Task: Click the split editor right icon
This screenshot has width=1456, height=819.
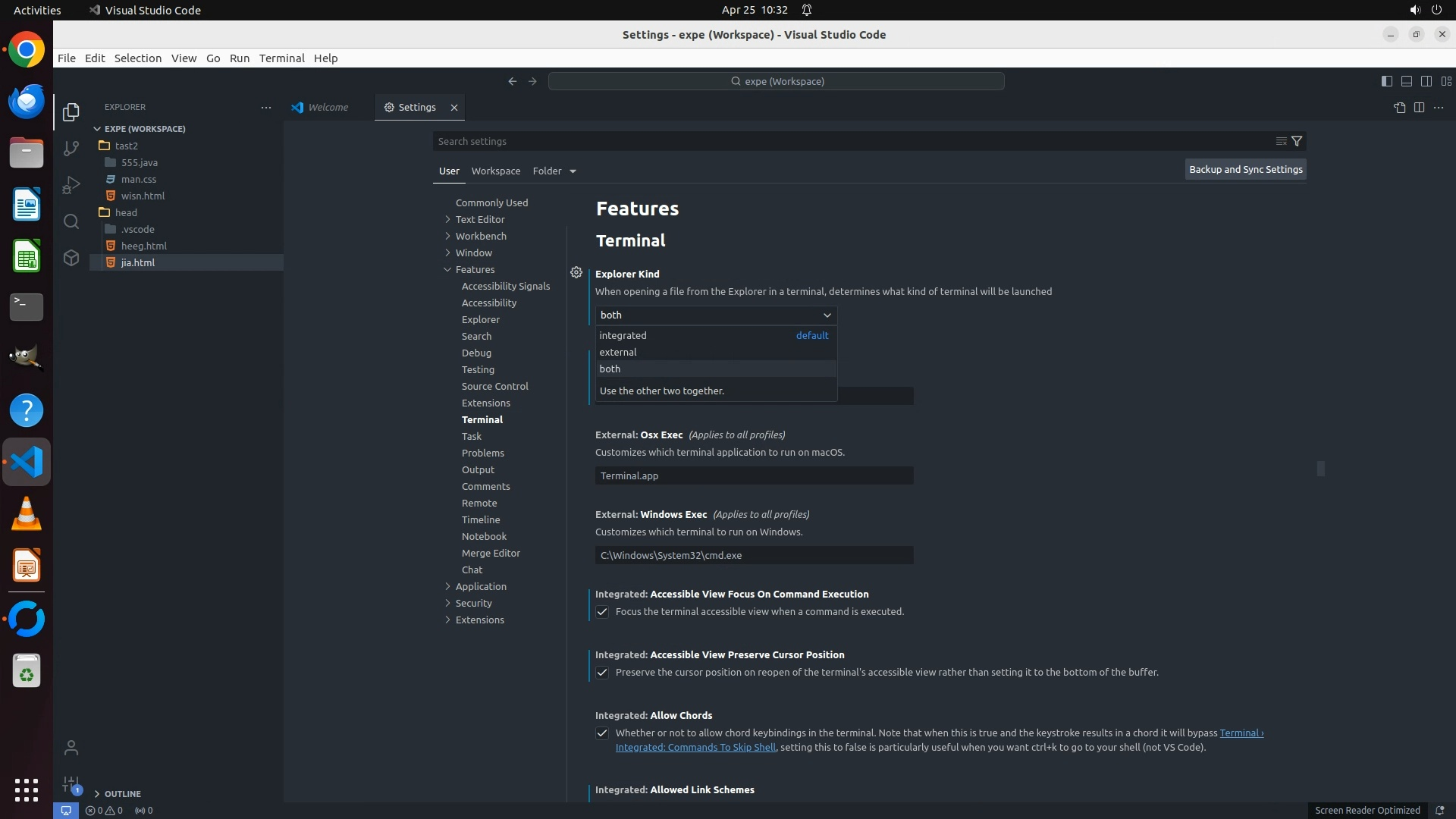Action: (1419, 108)
